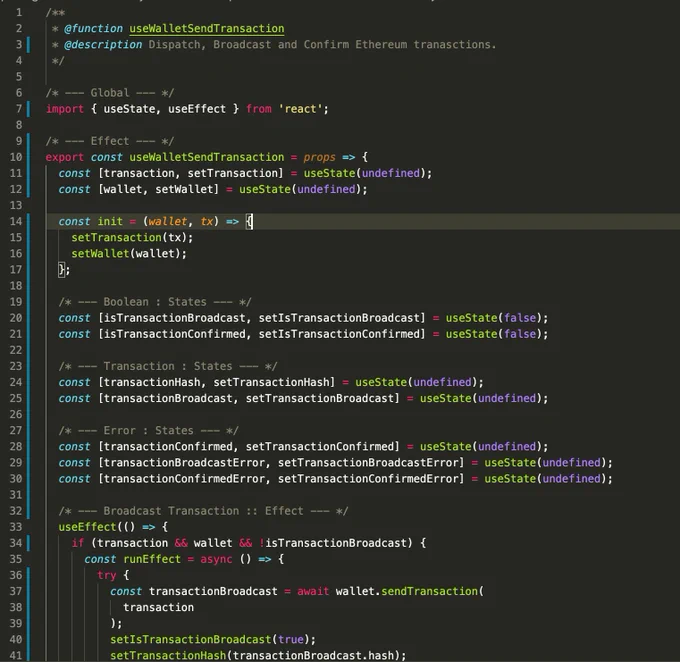Click transactionBroadcastError on line 29
Image resolution: width=680 pixels, height=662 pixels.
(184, 462)
